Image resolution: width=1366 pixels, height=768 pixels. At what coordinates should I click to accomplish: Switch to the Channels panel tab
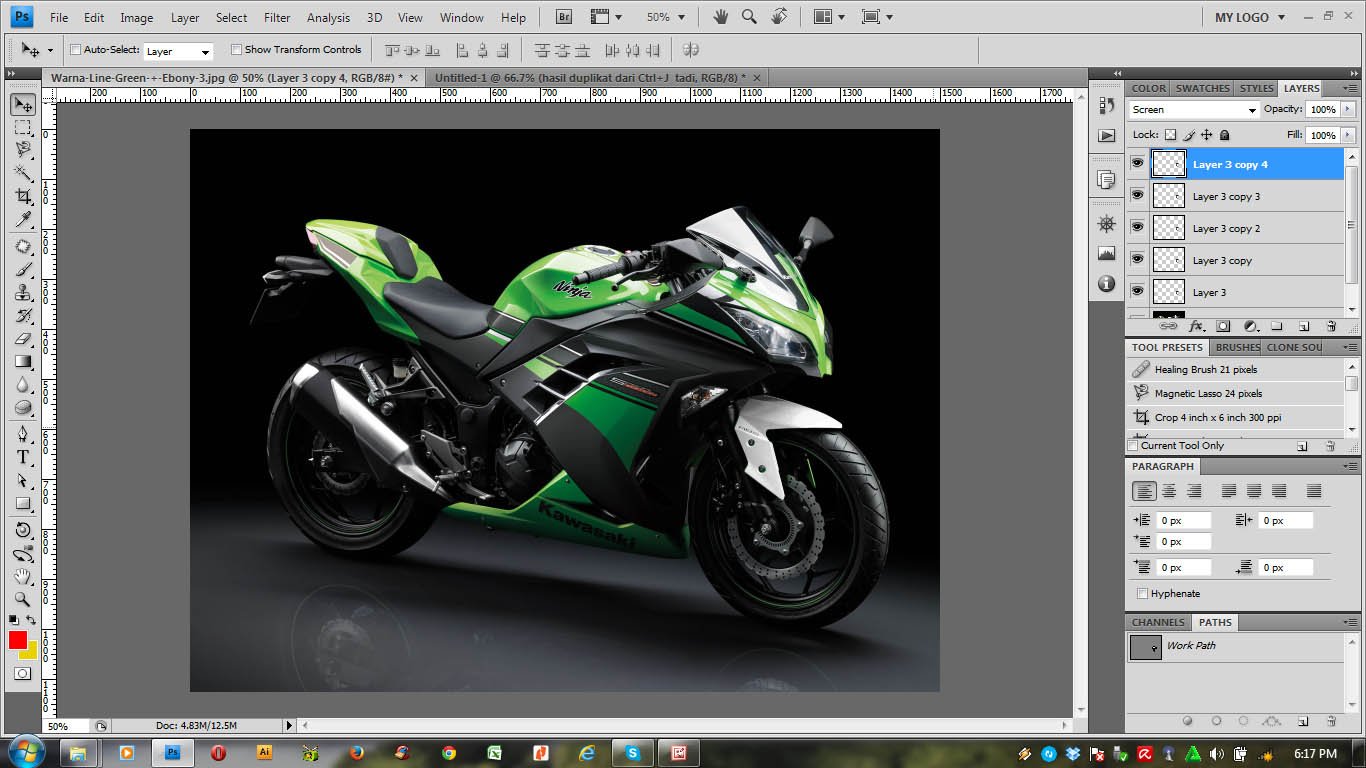coord(1158,622)
